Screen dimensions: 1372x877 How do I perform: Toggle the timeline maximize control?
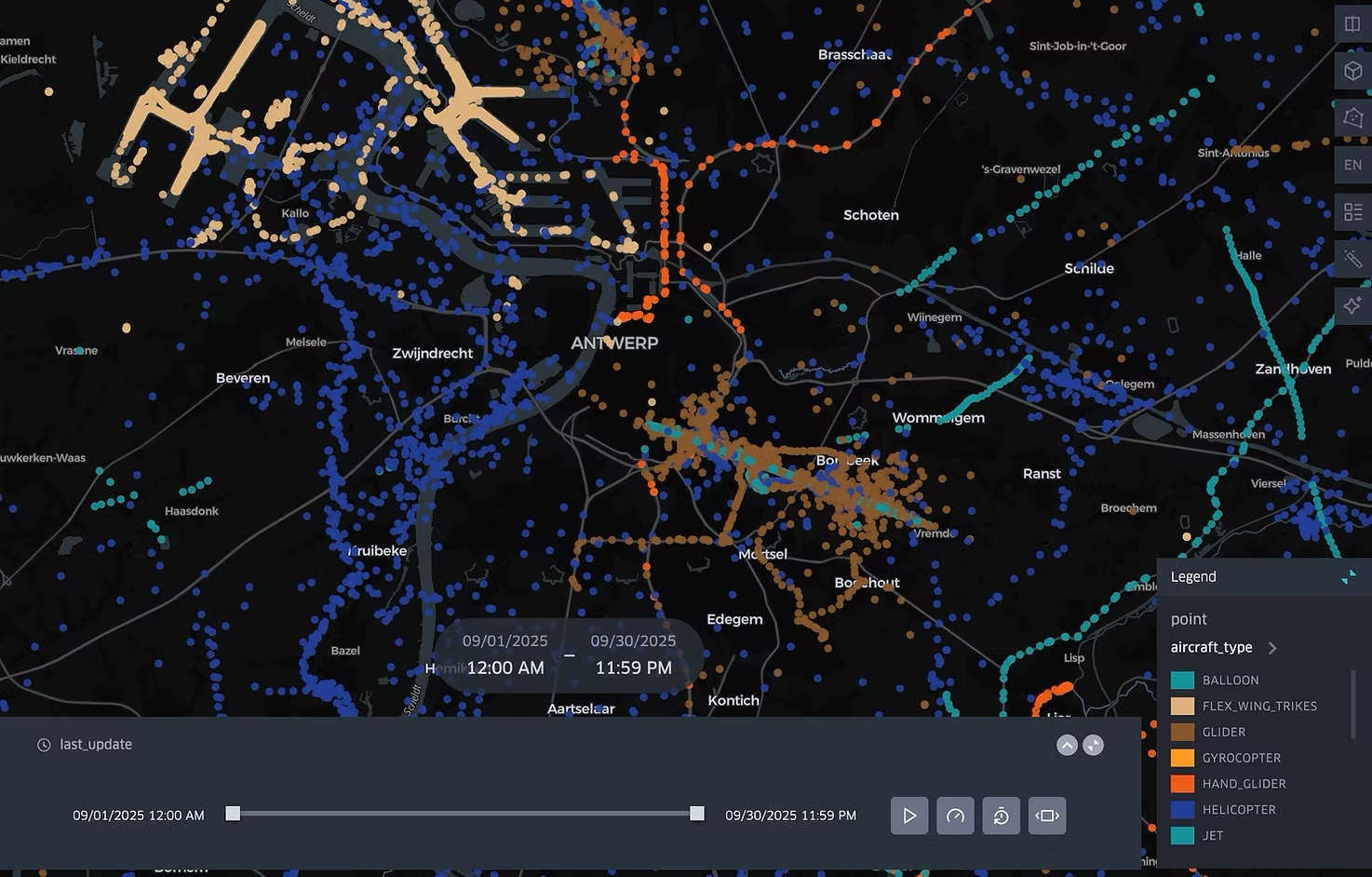click(x=1093, y=745)
